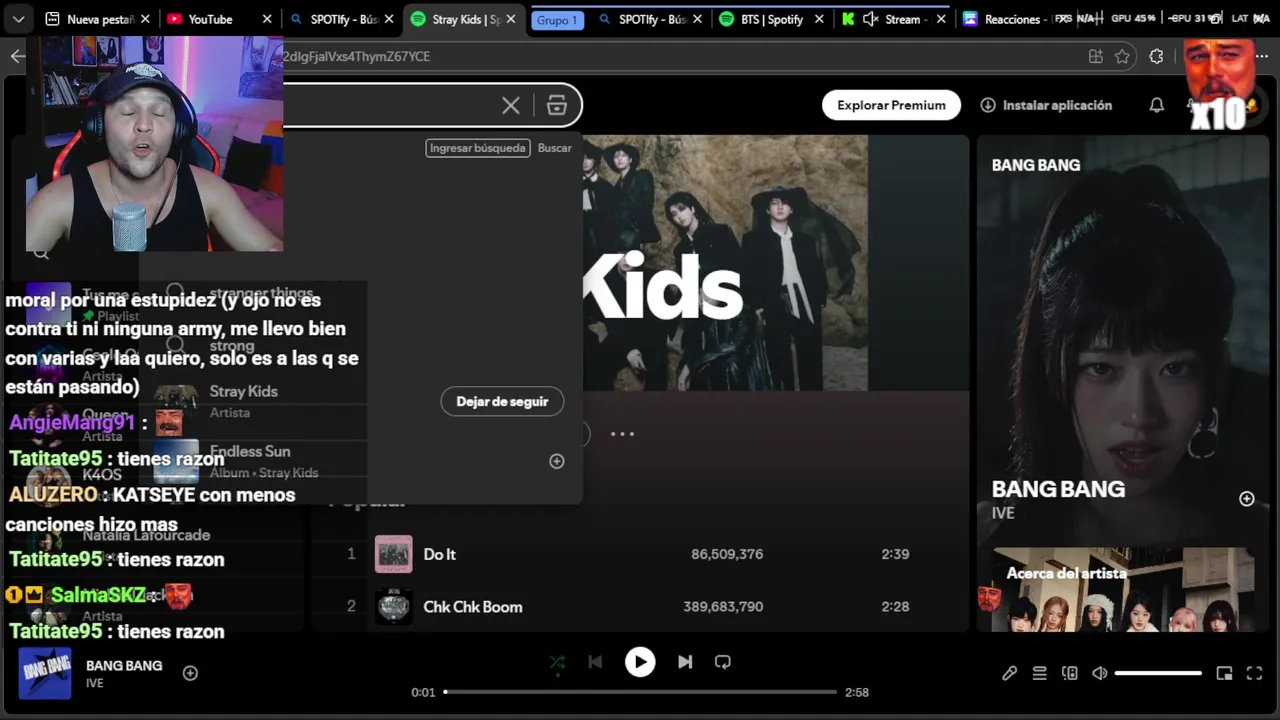Go back with the browser back arrow
The width and height of the screenshot is (1280, 720).
[17, 56]
